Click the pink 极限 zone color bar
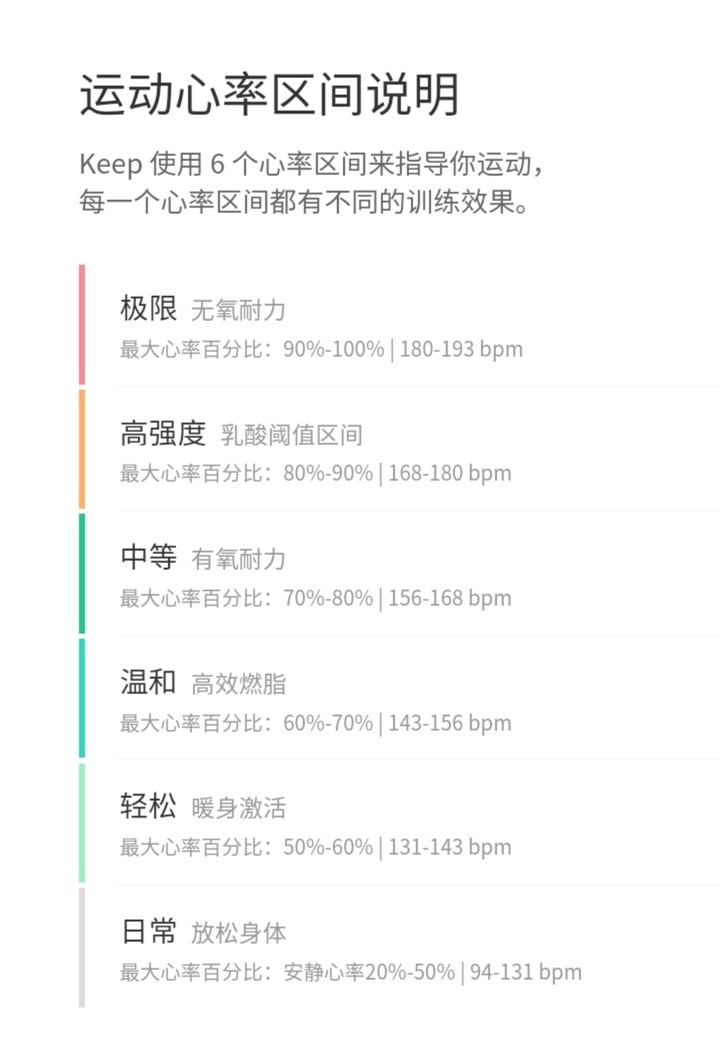Viewport: 720px width, 1056px height. tap(82, 325)
